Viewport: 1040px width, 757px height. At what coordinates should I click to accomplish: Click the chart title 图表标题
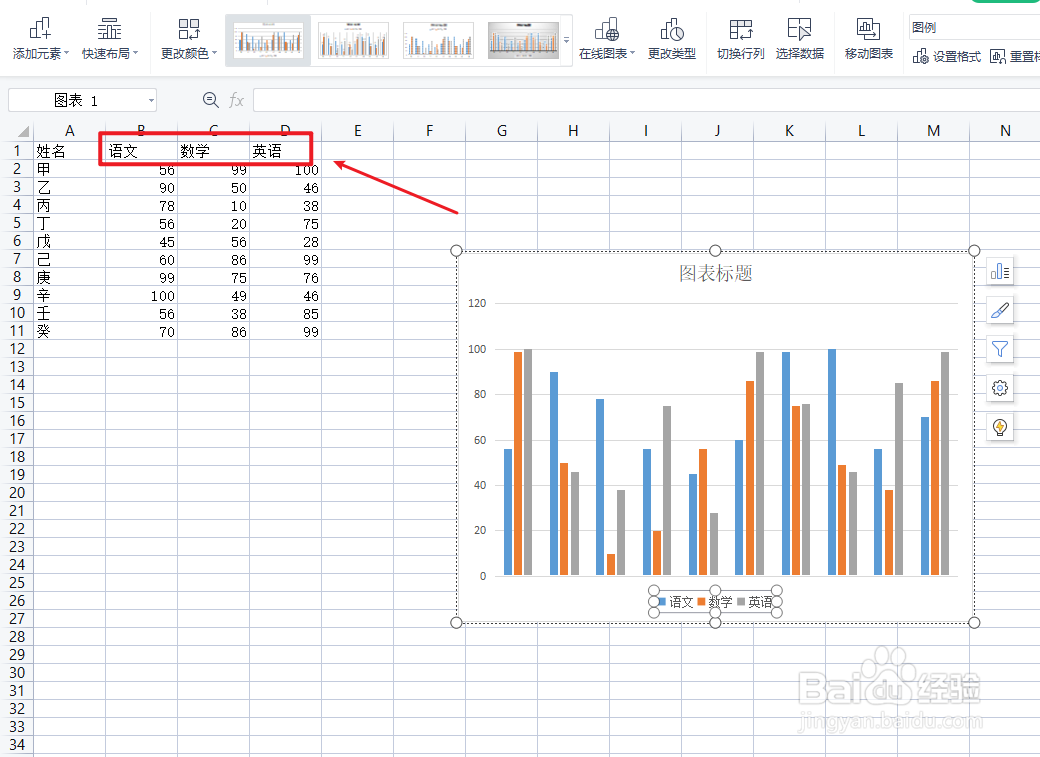point(716,273)
